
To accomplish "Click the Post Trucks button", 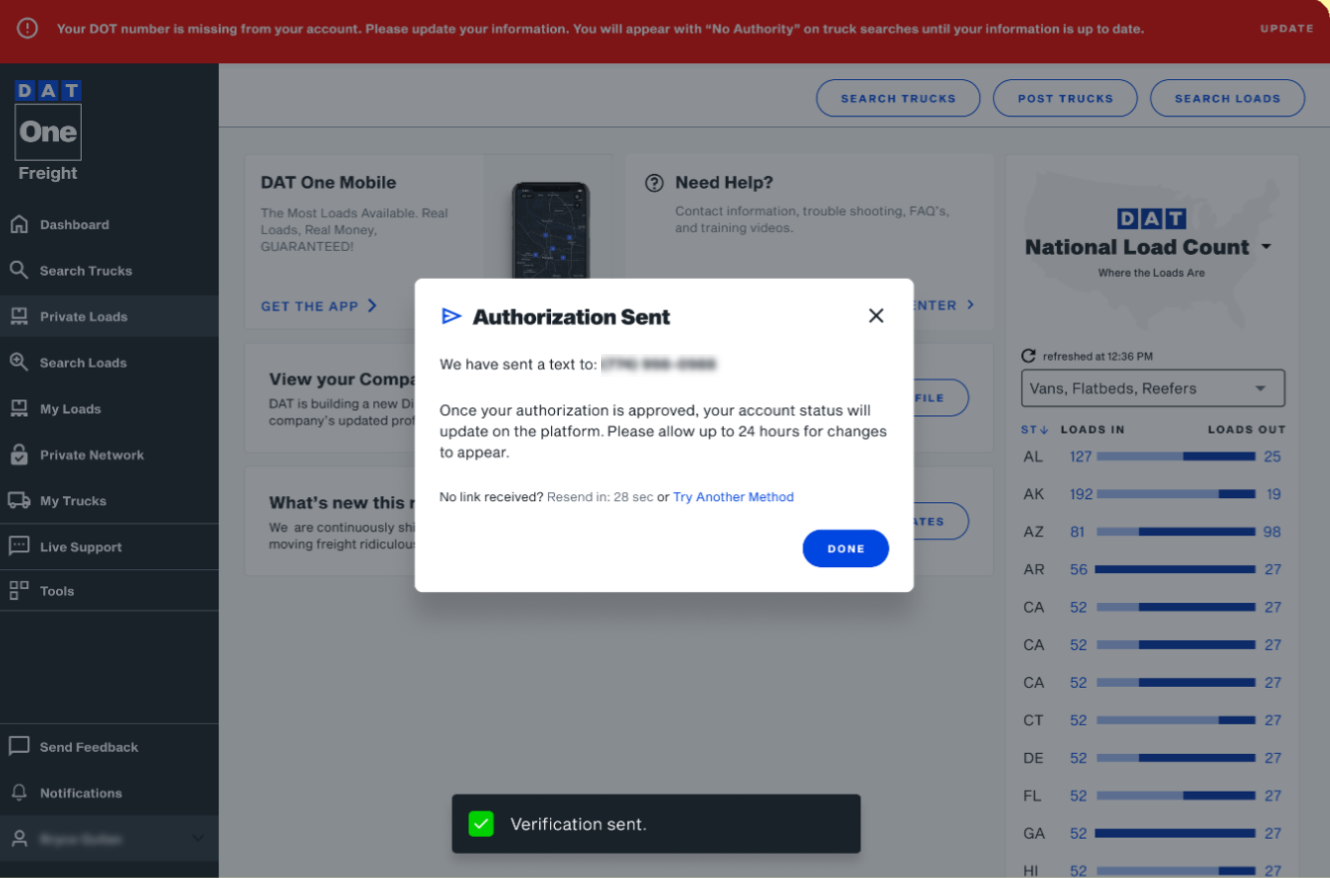I will [1065, 98].
